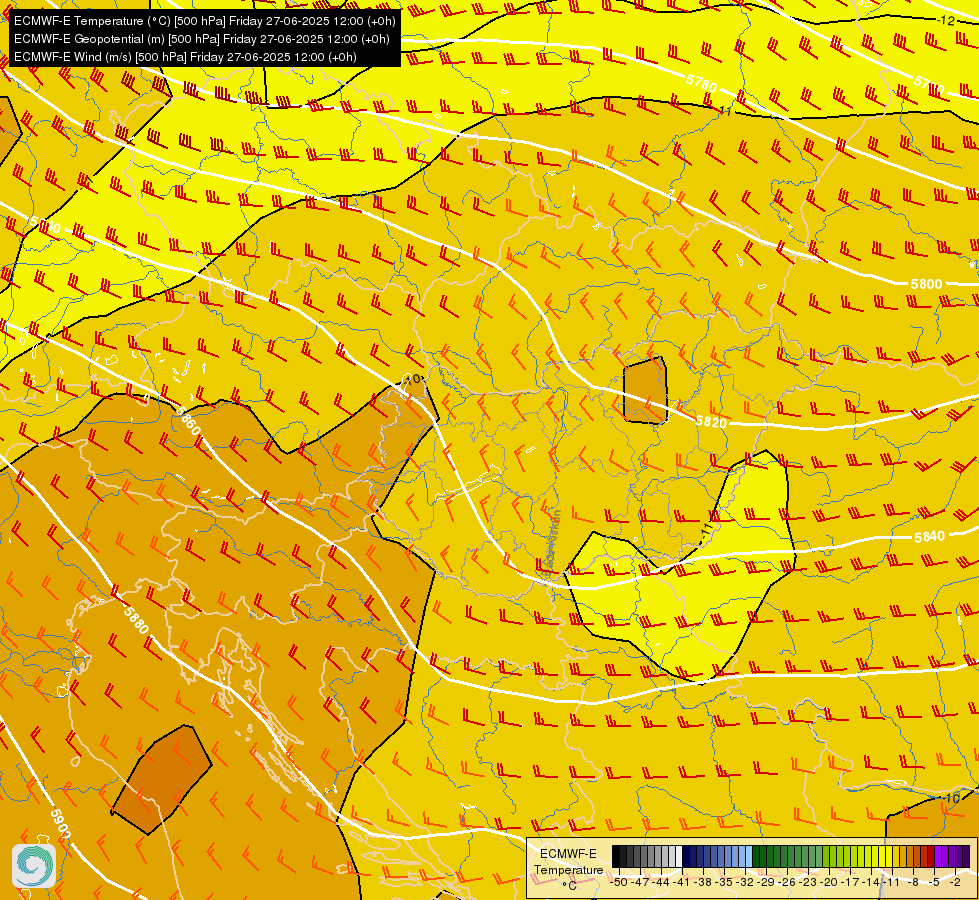Image resolution: width=979 pixels, height=900 pixels.
Task: Click the 5900 geopotential contour label
Action: (61, 824)
